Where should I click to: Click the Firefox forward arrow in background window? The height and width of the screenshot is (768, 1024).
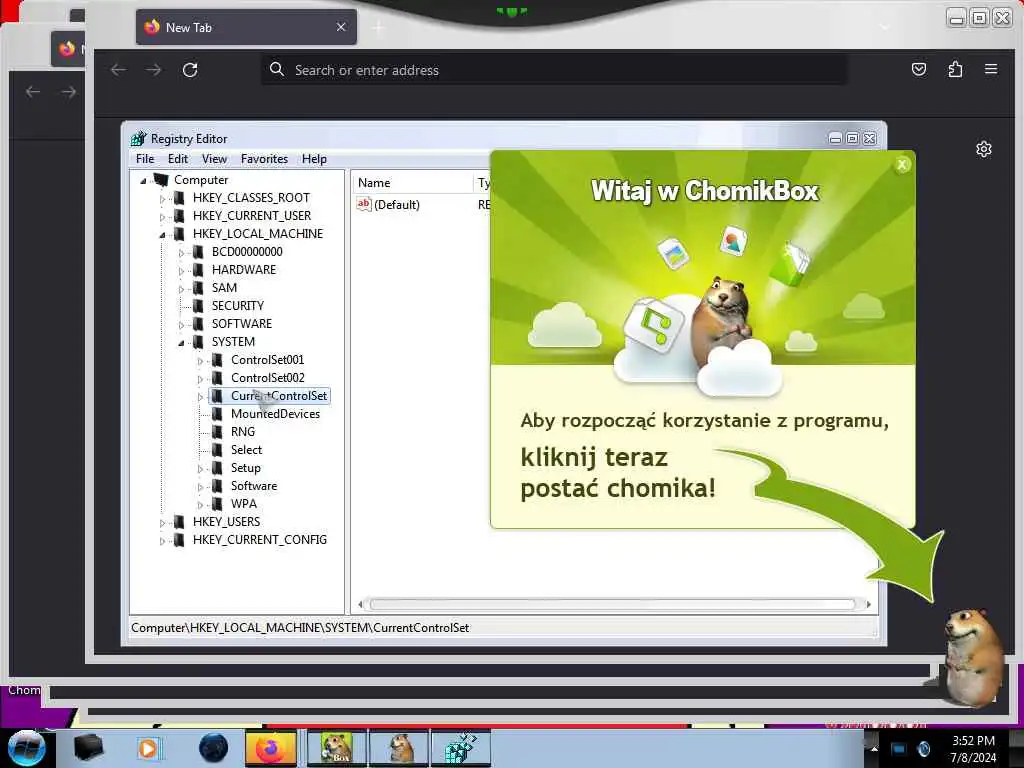click(x=68, y=92)
